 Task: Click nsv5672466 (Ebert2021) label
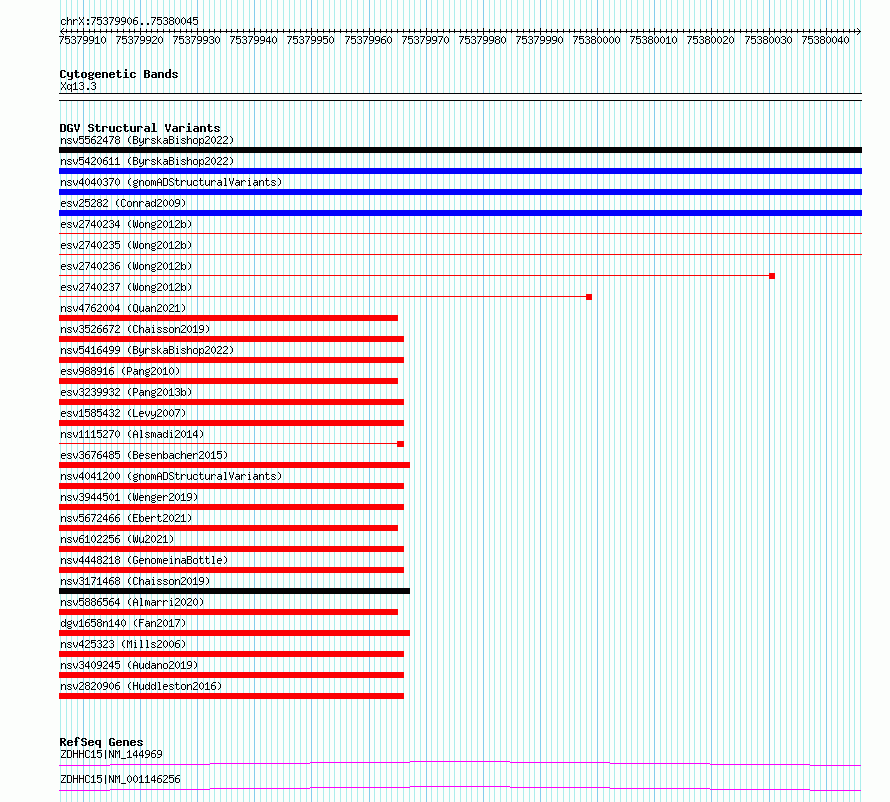click(126, 518)
